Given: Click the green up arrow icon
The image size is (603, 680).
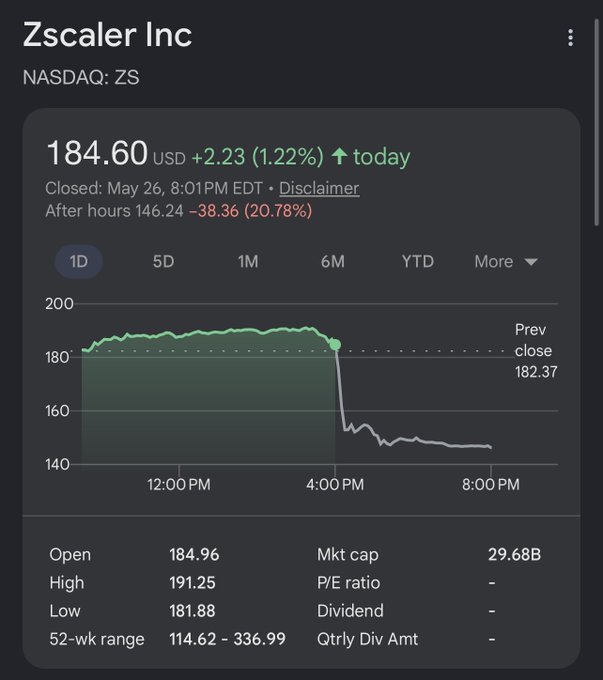Looking at the screenshot, I should 339,156.
